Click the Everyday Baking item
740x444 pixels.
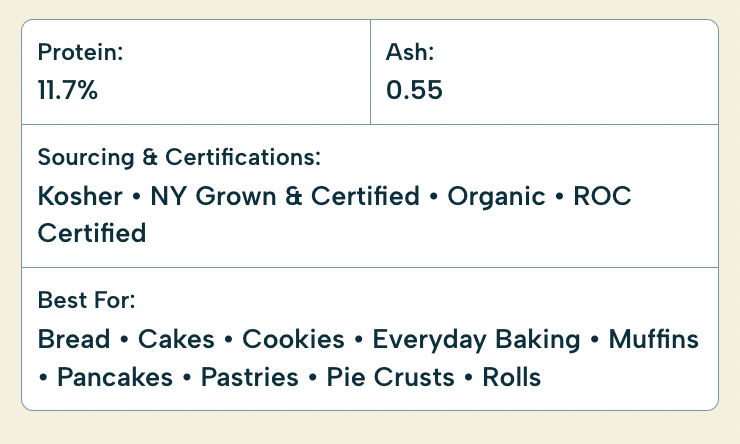pos(476,340)
